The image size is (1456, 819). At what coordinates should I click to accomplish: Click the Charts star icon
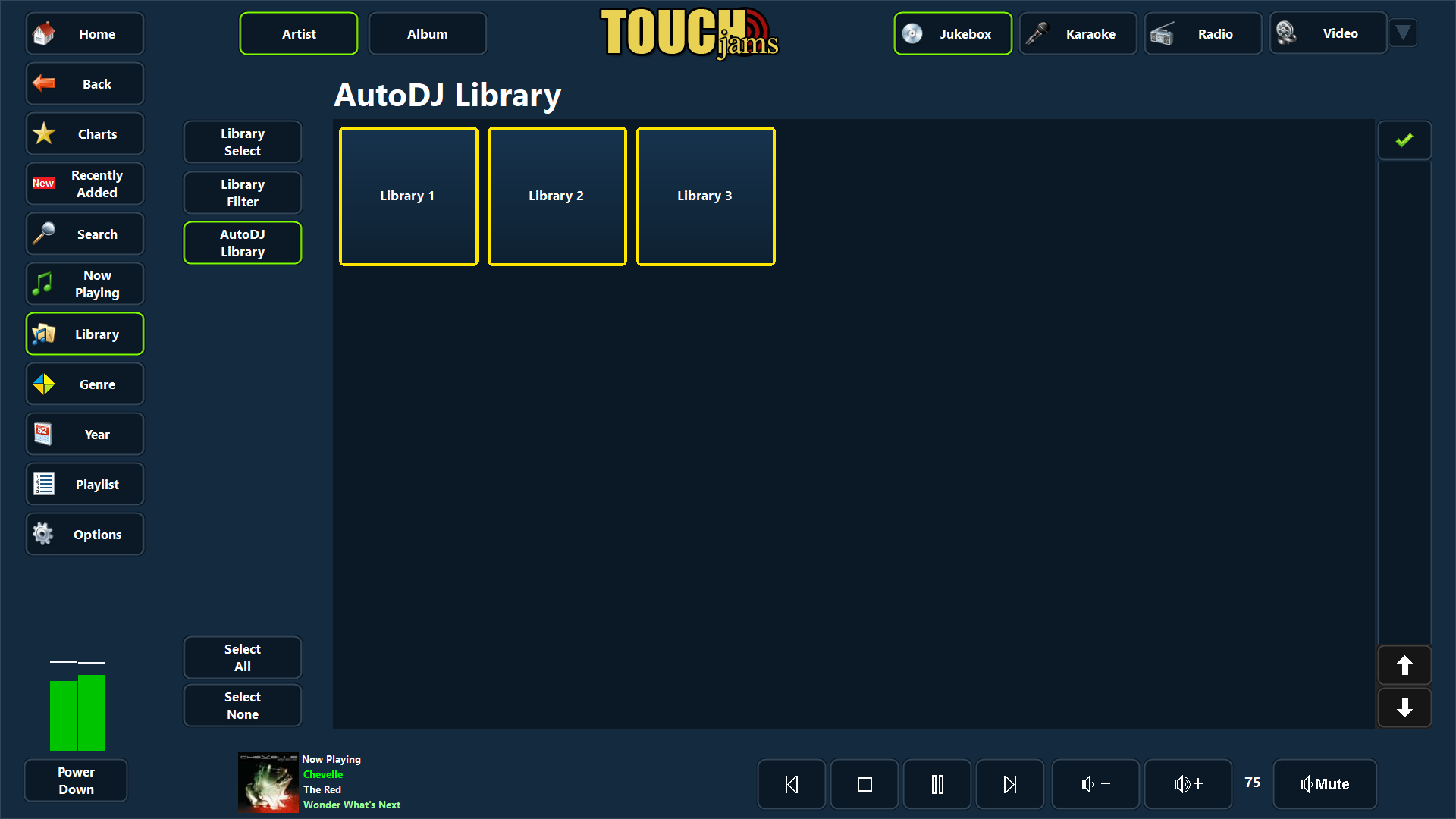pos(43,133)
